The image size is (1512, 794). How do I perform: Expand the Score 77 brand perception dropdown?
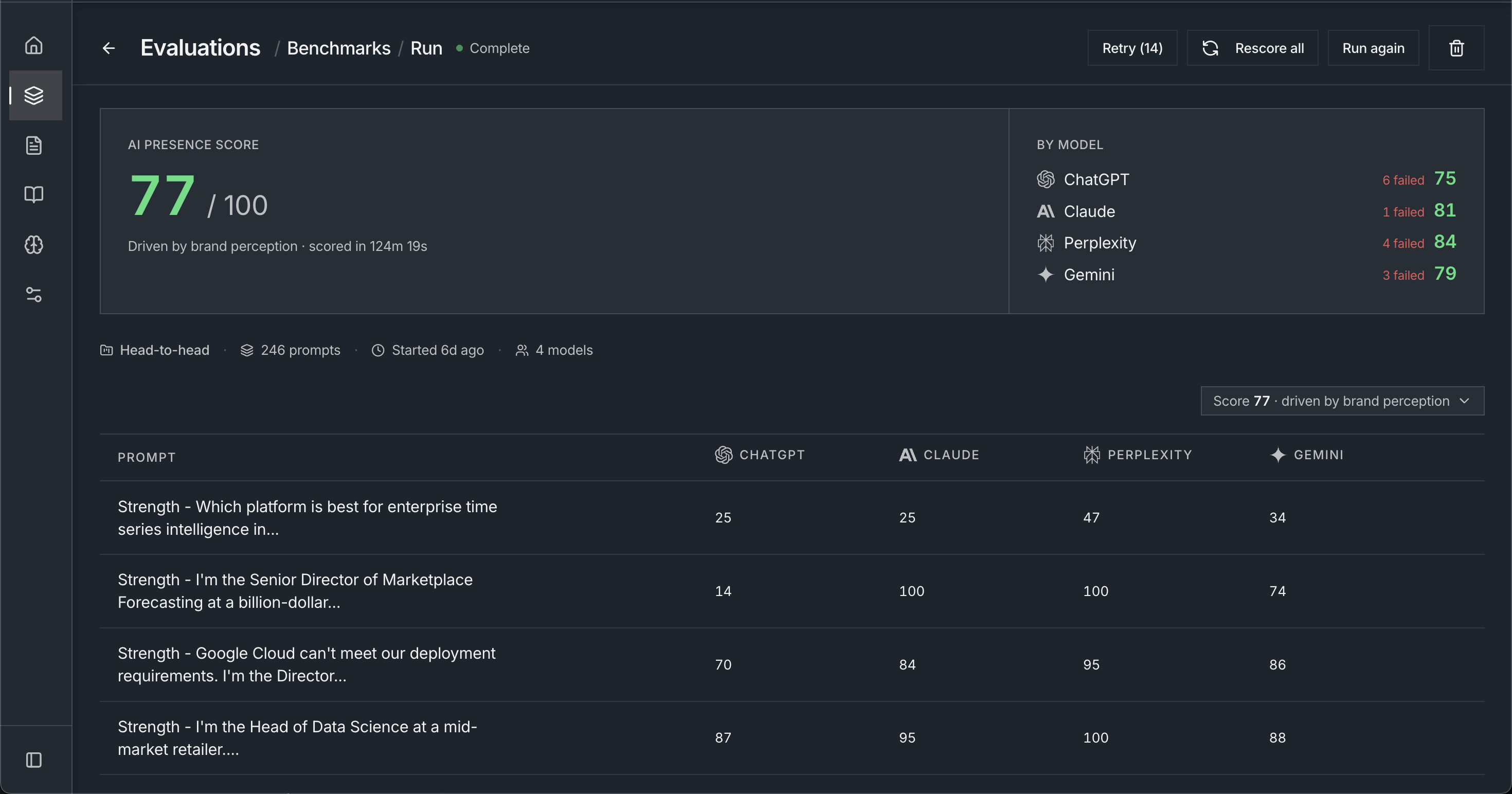tap(1342, 401)
